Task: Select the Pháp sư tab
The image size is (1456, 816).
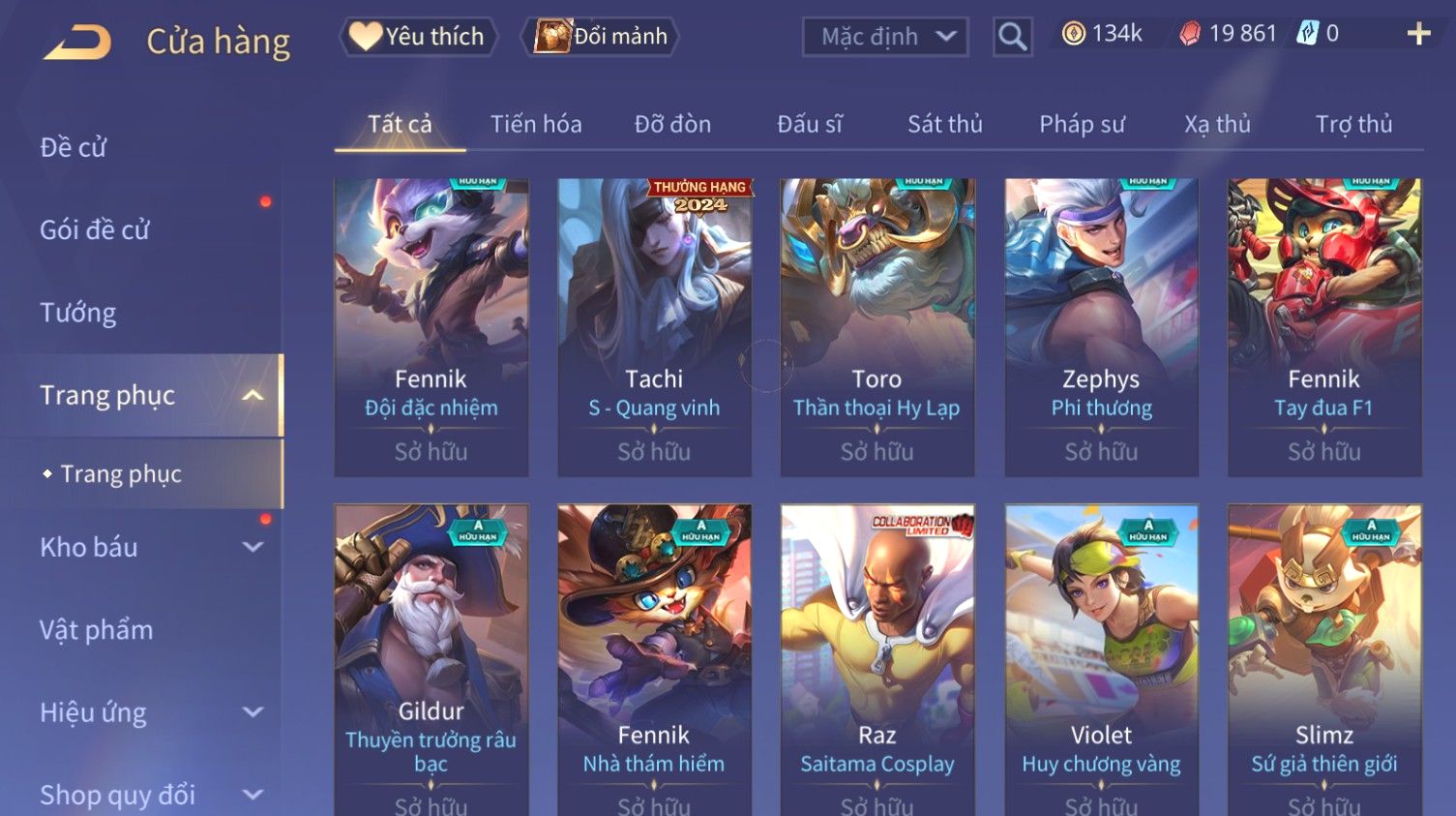Action: click(x=1082, y=124)
